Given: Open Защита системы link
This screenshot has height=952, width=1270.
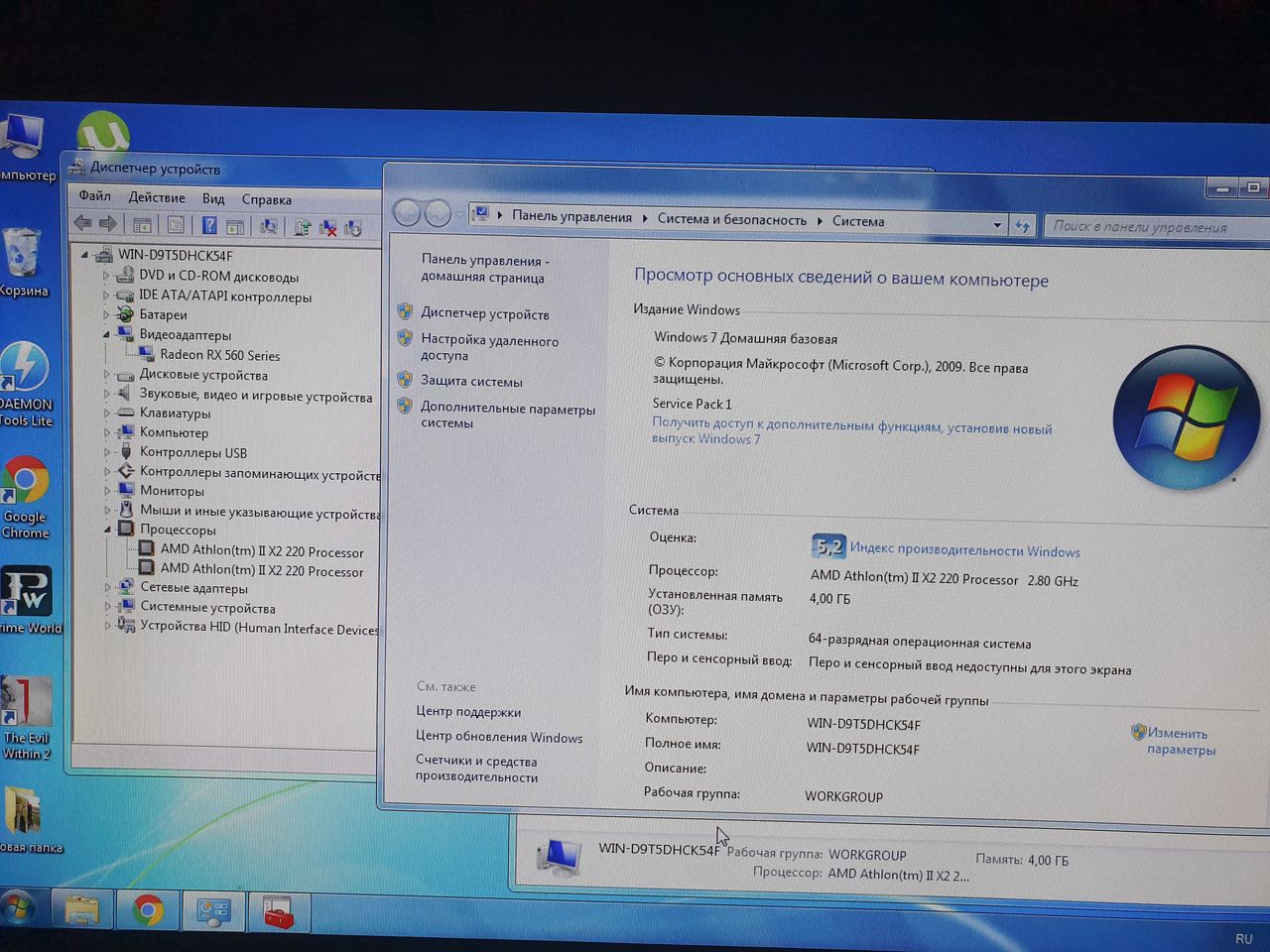Looking at the screenshot, I should [471, 381].
